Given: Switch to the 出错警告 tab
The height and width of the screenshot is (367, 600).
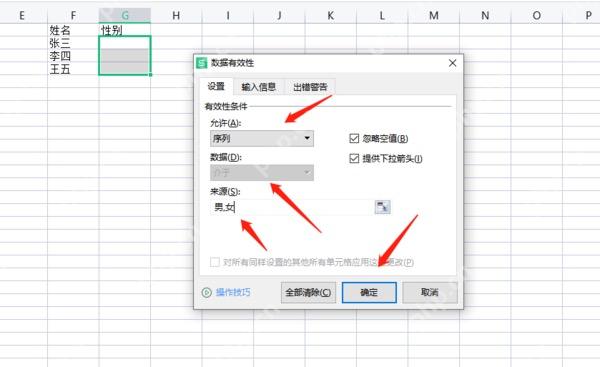Looking at the screenshot, I should click(310, 87).
